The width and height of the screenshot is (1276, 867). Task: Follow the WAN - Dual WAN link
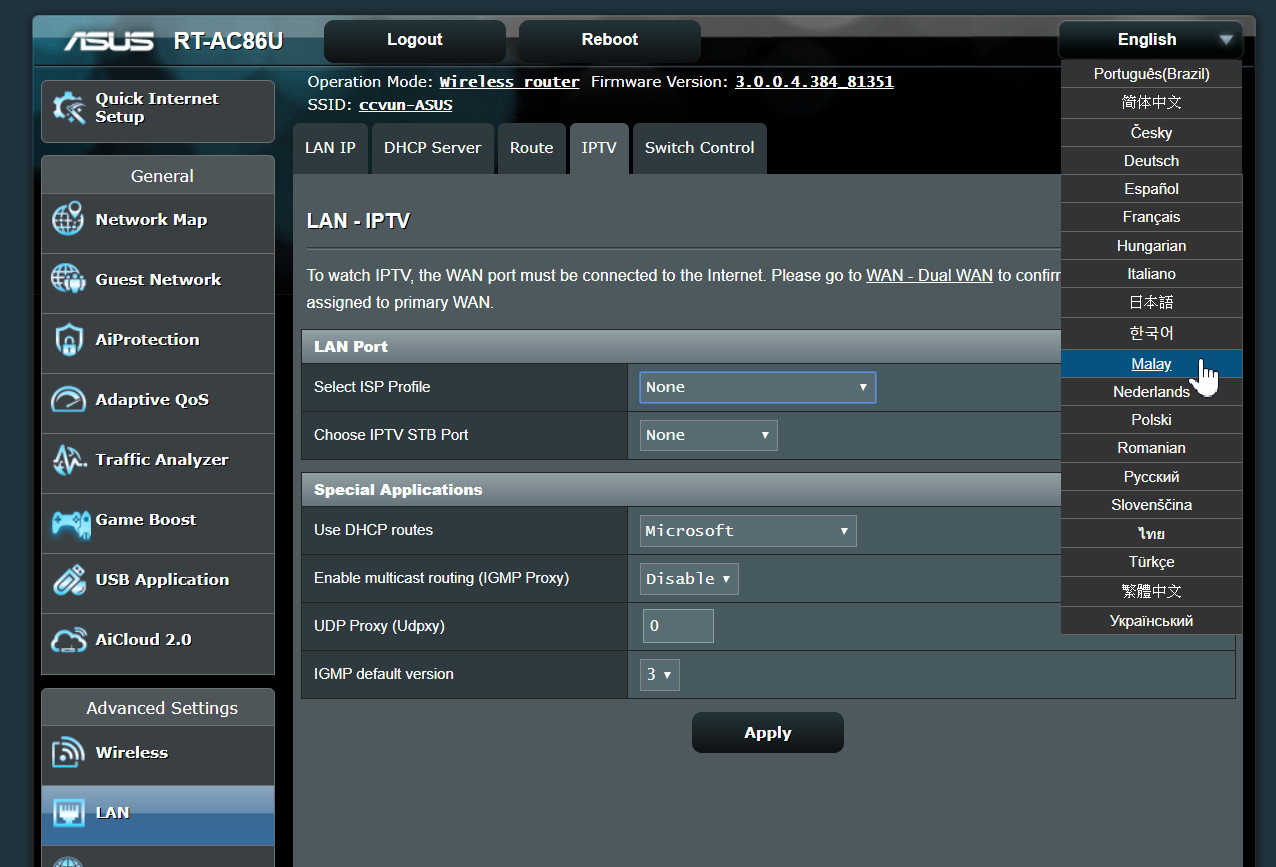point(930,276)
